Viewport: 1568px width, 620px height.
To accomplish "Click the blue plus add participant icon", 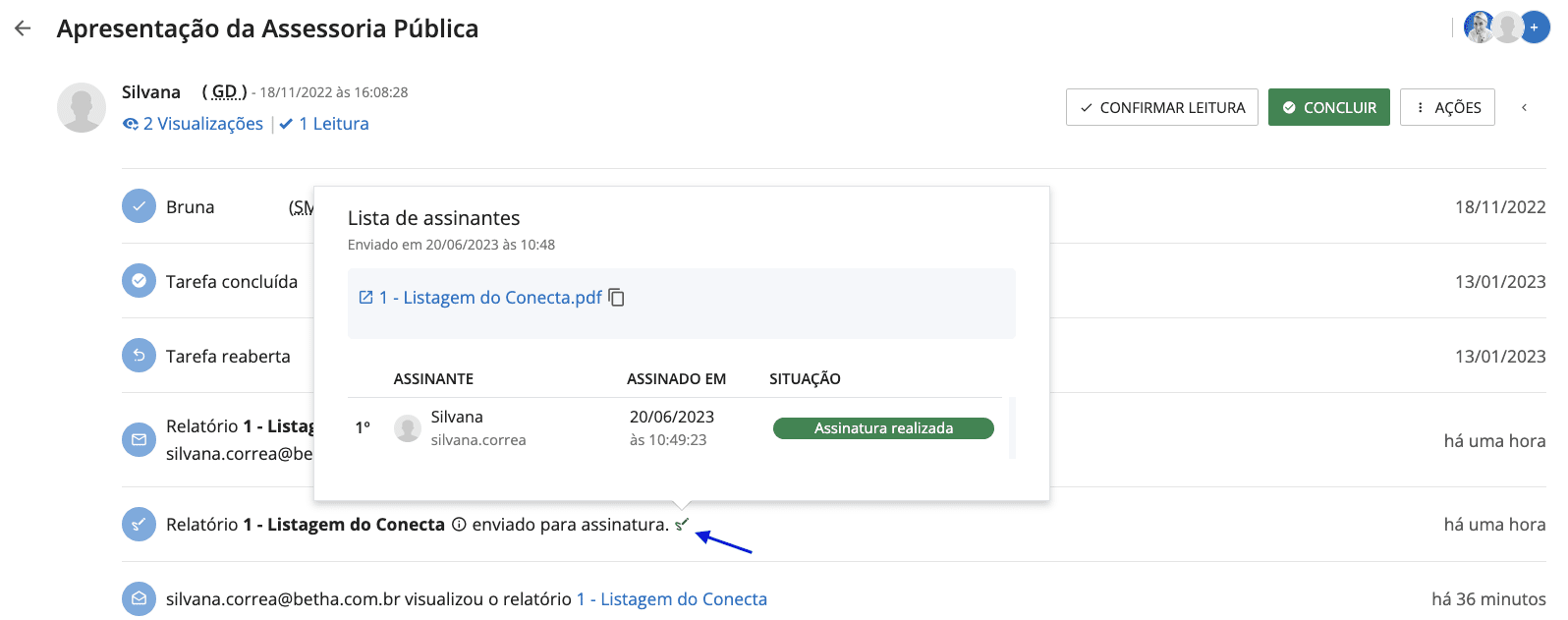I will [x=1535, y=28].
